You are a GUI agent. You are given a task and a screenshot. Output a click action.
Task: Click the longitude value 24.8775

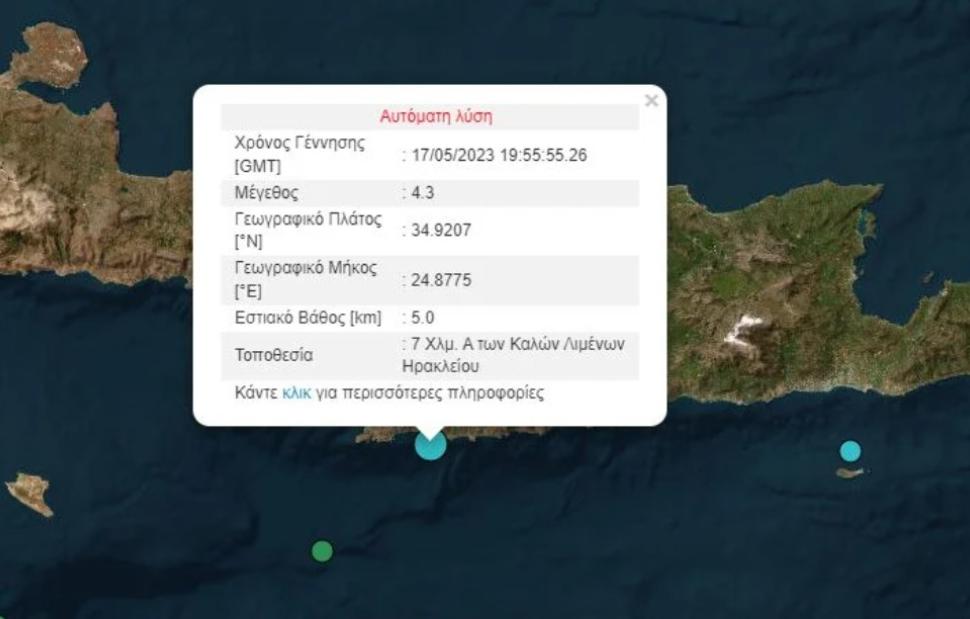[x=438, y=280]
